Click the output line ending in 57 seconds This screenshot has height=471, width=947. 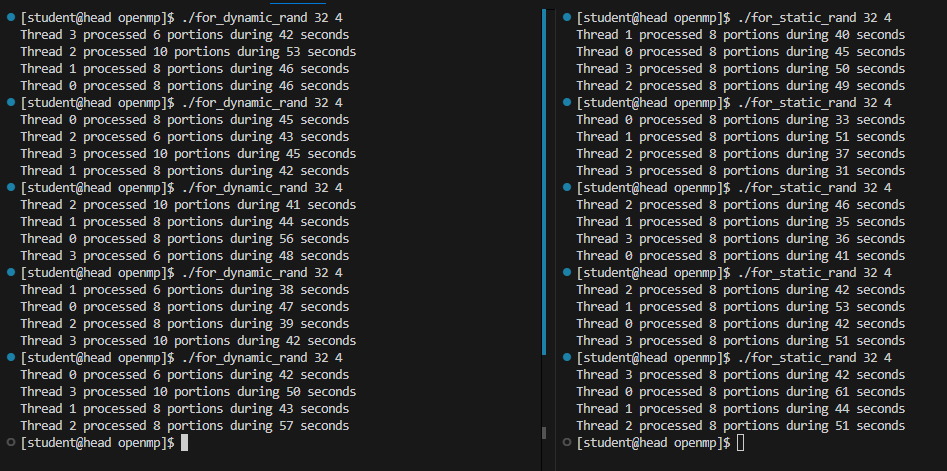coord(184,425)
